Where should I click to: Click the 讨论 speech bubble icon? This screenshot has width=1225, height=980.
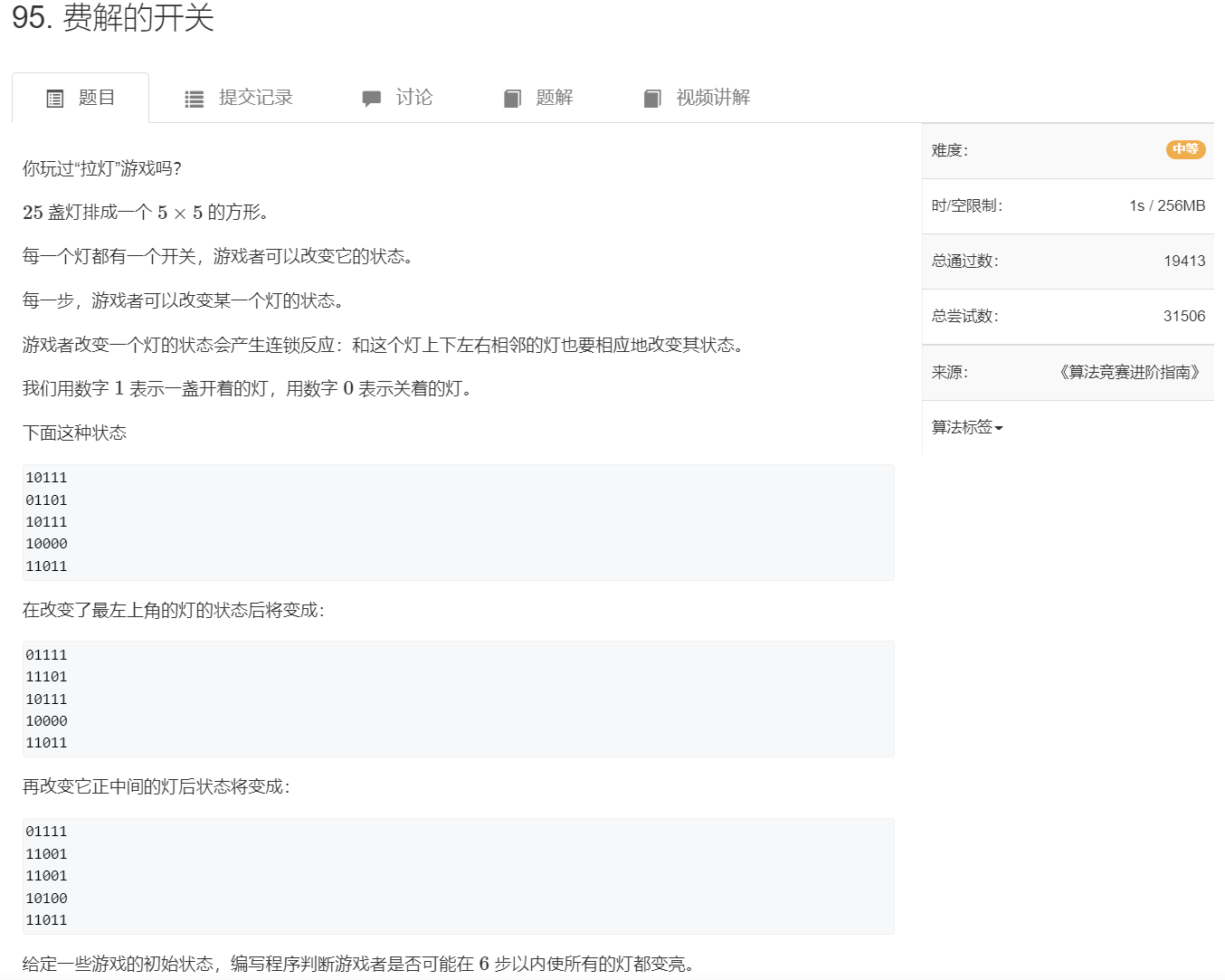tap(372, 99)
